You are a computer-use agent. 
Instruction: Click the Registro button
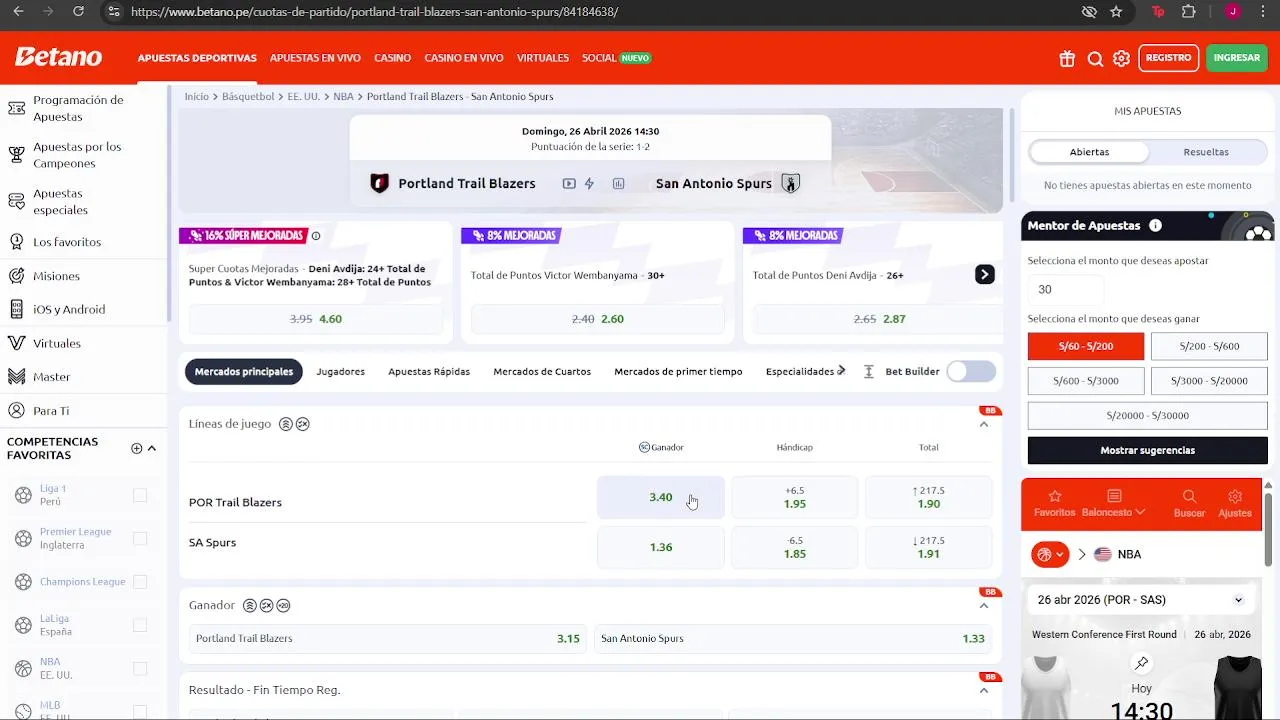[1169, 58]
